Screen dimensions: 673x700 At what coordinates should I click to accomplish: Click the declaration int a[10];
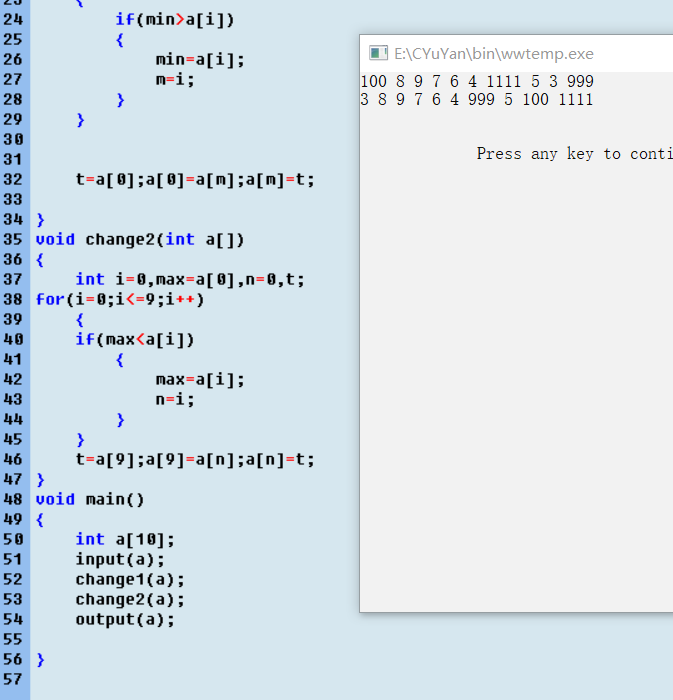125,540
